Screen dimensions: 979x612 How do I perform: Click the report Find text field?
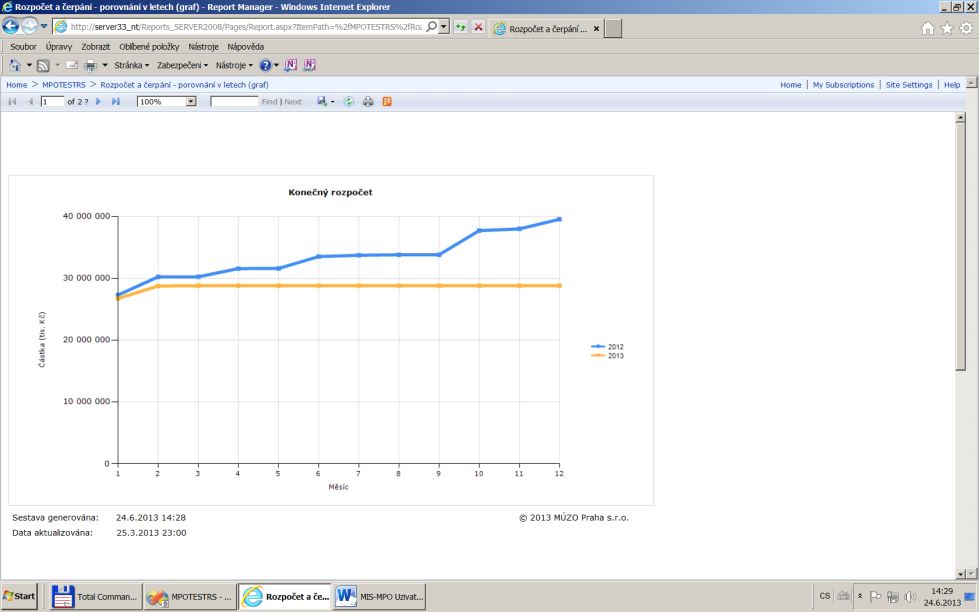point(234,102)
